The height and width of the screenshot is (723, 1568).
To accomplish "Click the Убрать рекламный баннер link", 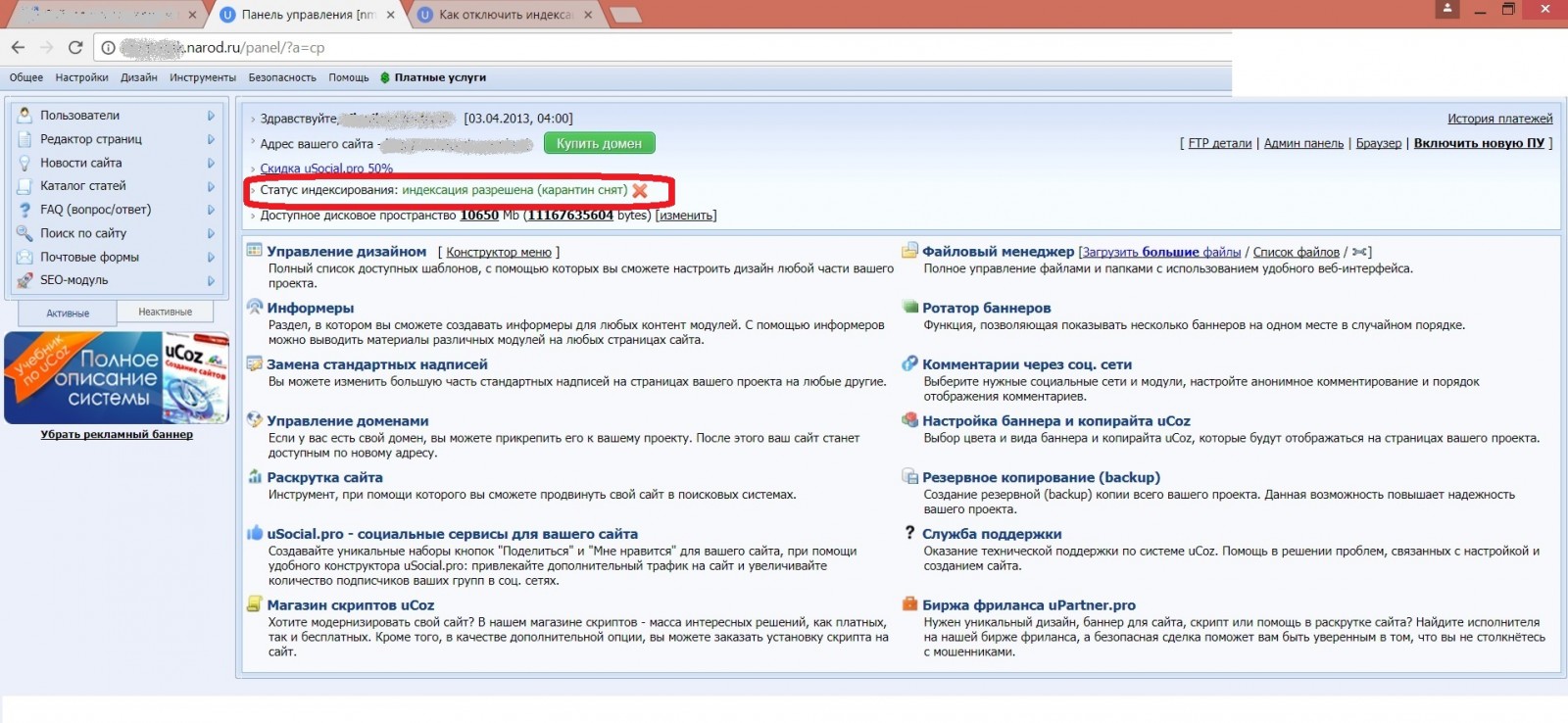I will 117,434.
